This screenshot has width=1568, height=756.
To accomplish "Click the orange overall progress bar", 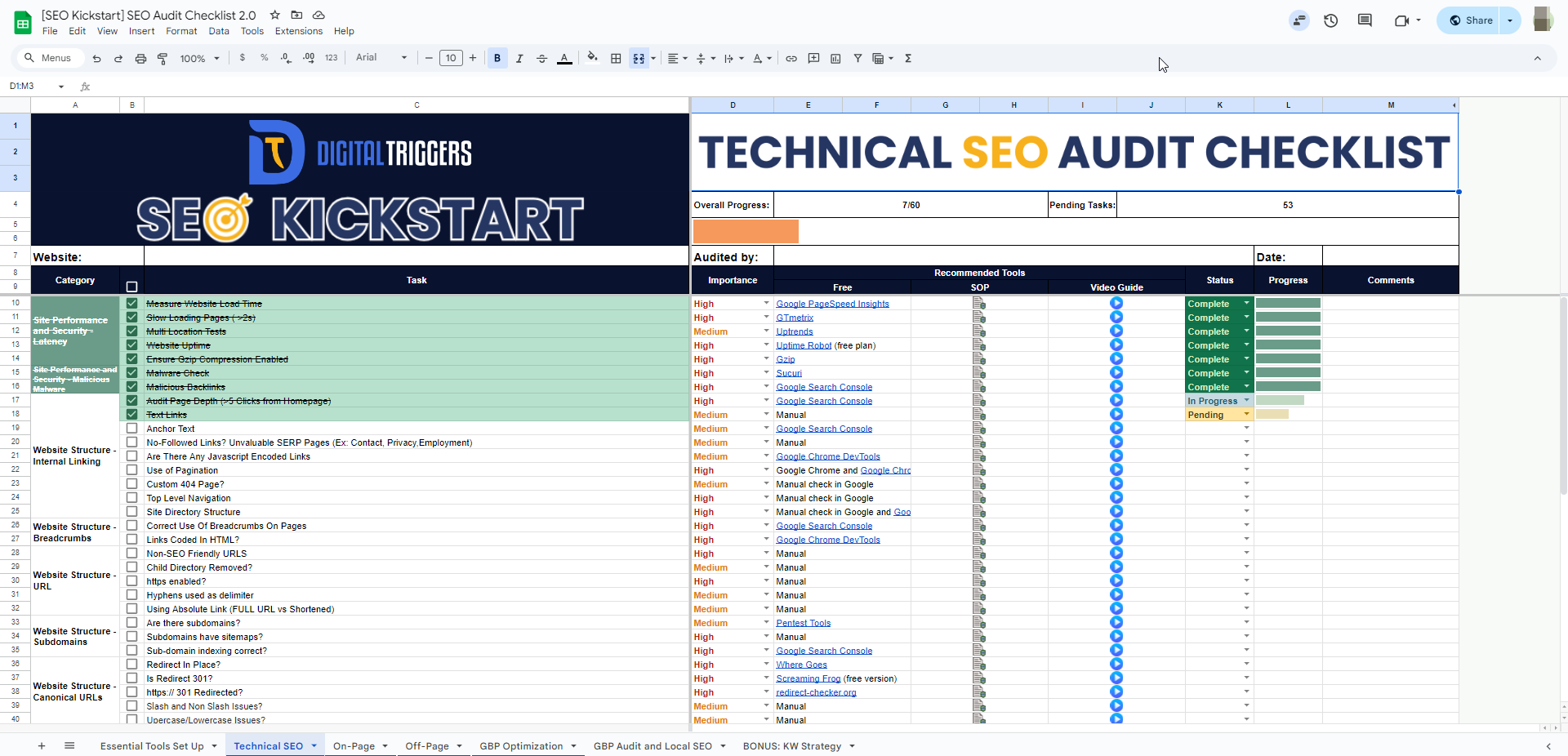I will [746, 231].
